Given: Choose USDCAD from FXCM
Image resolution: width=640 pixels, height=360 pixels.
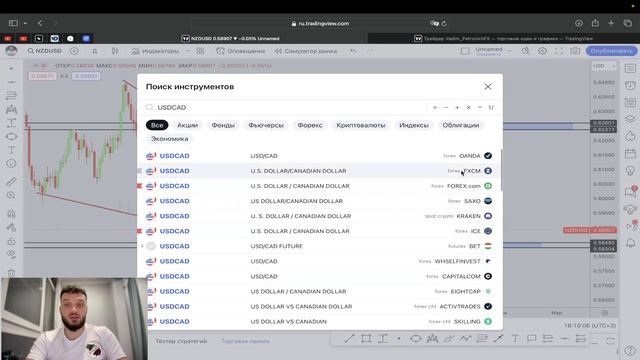Looking at the screenshot, I should click(319, 171).
